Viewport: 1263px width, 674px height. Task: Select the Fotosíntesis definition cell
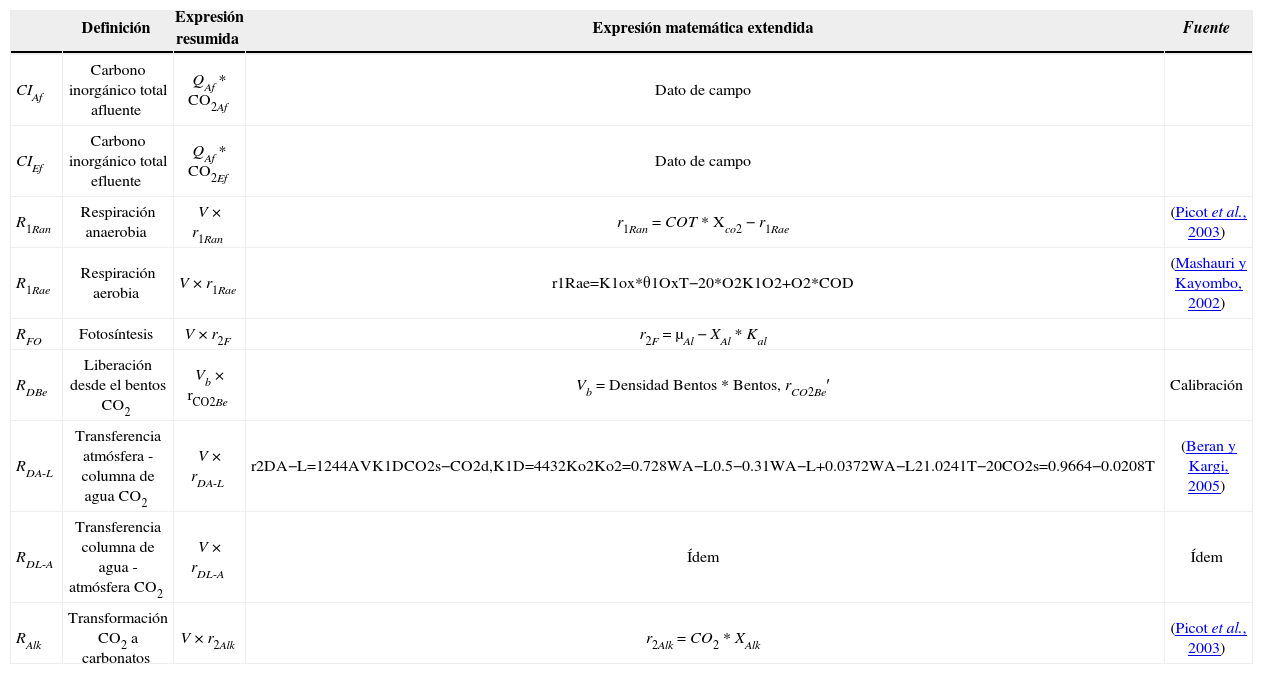pyautogui.click(x=116, y=335)
